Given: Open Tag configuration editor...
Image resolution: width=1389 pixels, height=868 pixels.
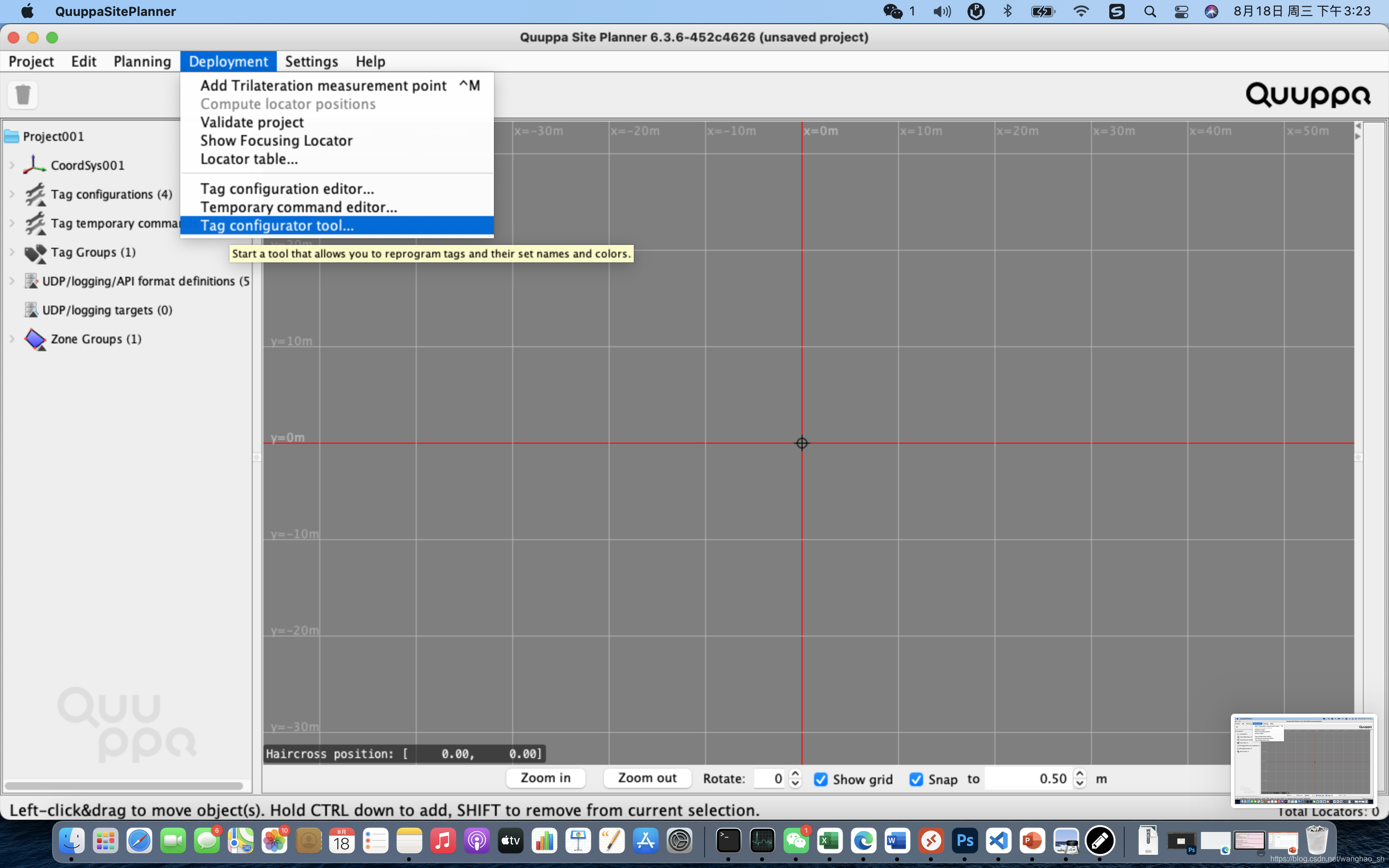Looking at the screenshot, I should (x=337, y=189).
